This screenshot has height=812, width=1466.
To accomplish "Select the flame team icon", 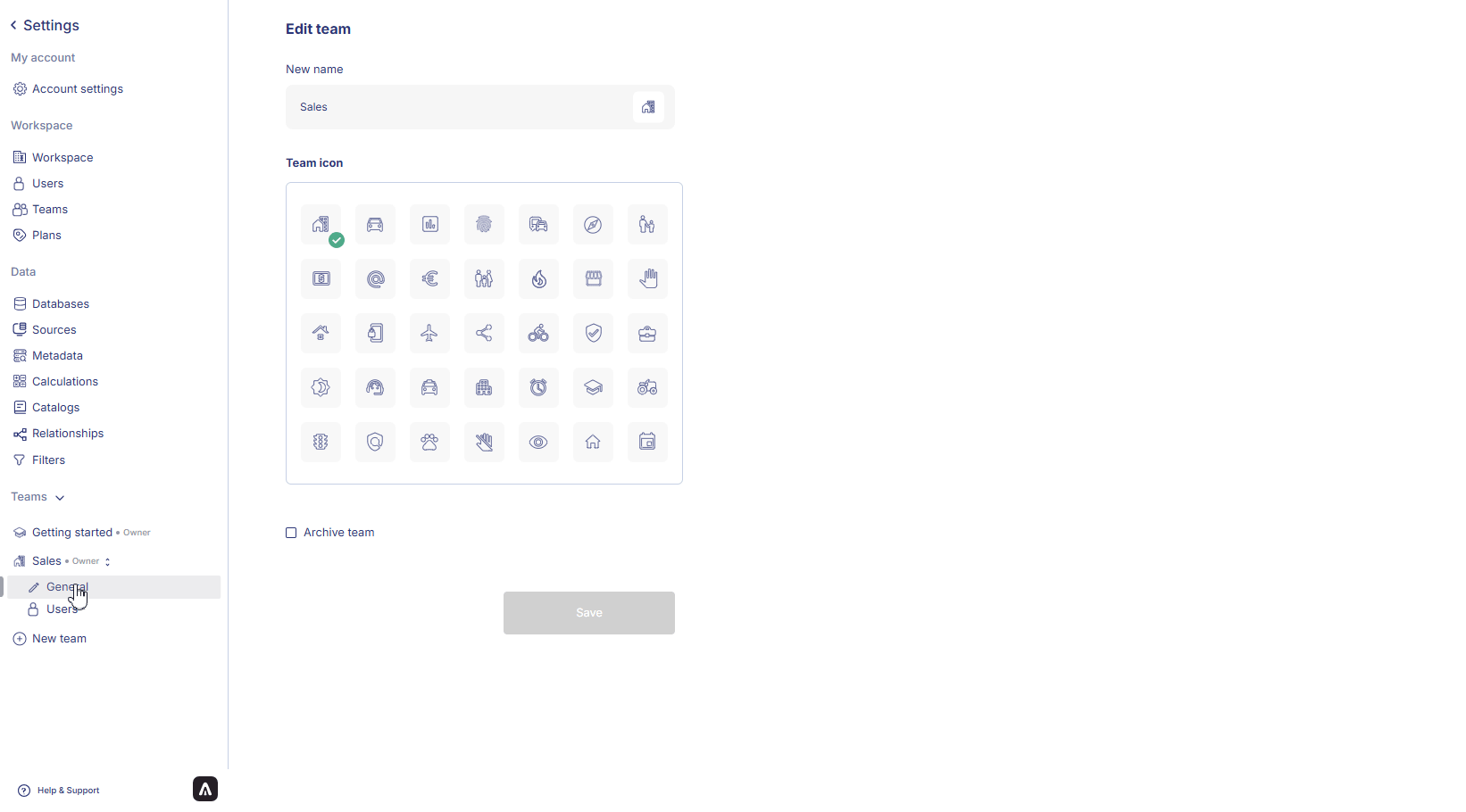I will (x=538, y=279).
